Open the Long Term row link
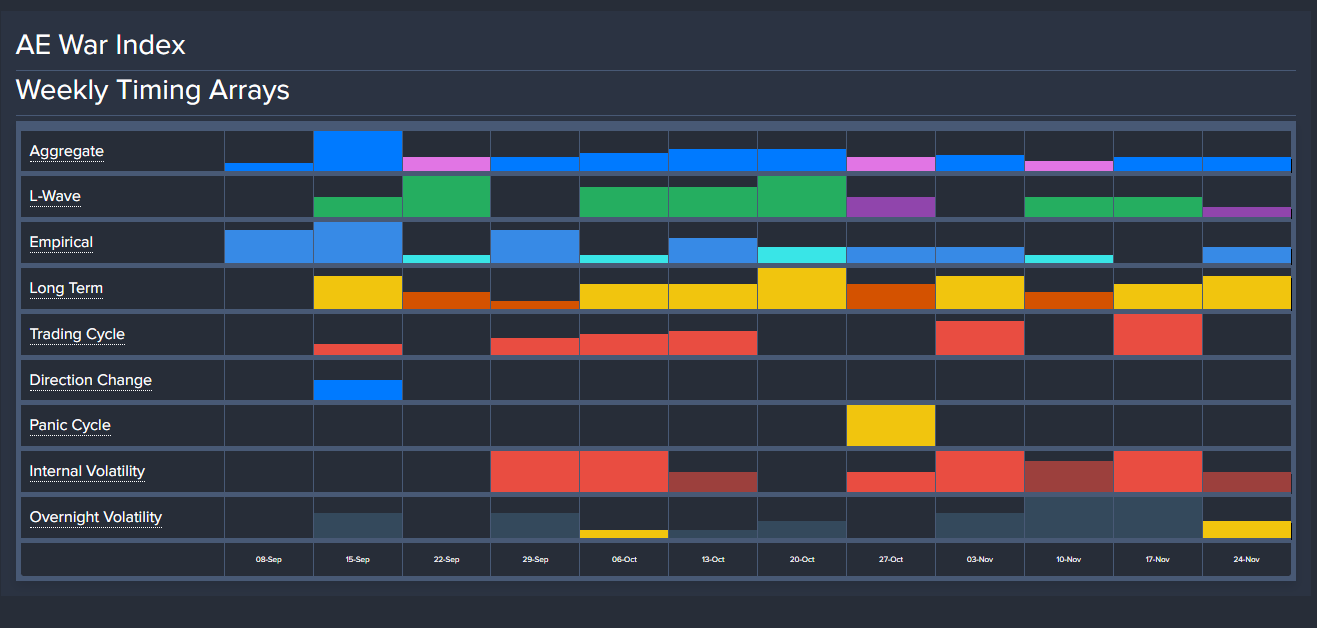This screenshot has width=1317, height=628. (66, 289)
